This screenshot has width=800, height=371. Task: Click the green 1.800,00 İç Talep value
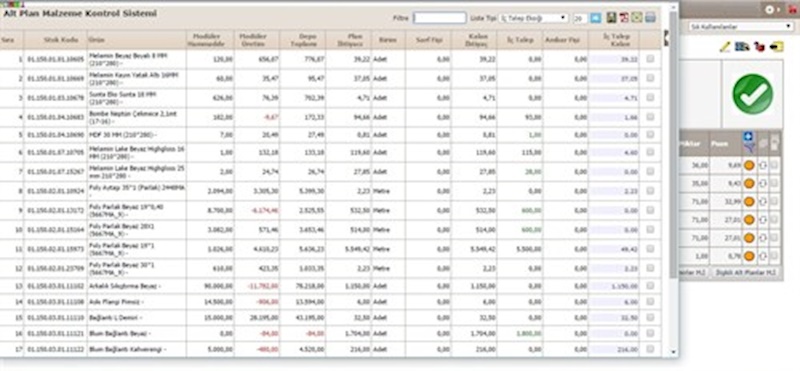point(529,333)
